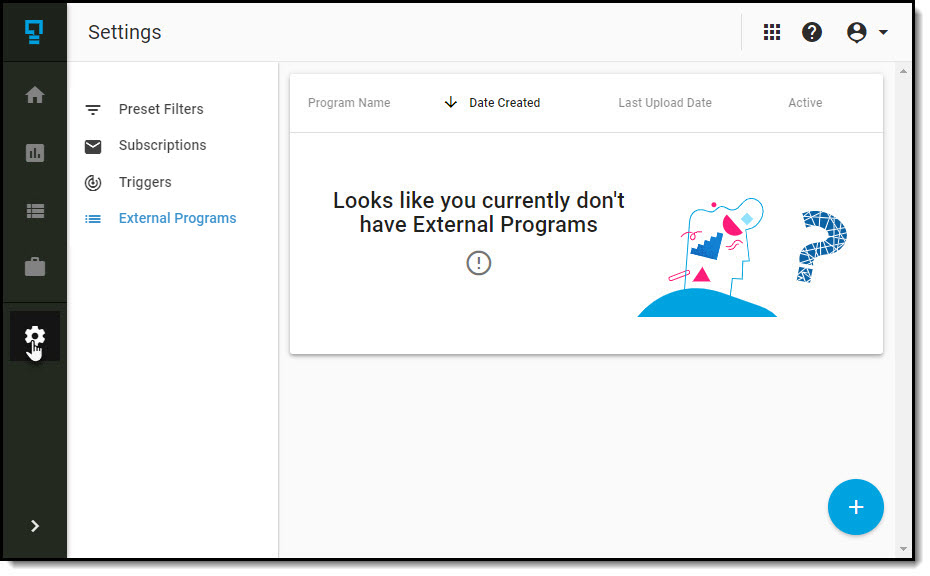The height and width of the screenshot is (576, 930).
Task: Toggle the Date Created sort arrow
Action: point(451,103)
